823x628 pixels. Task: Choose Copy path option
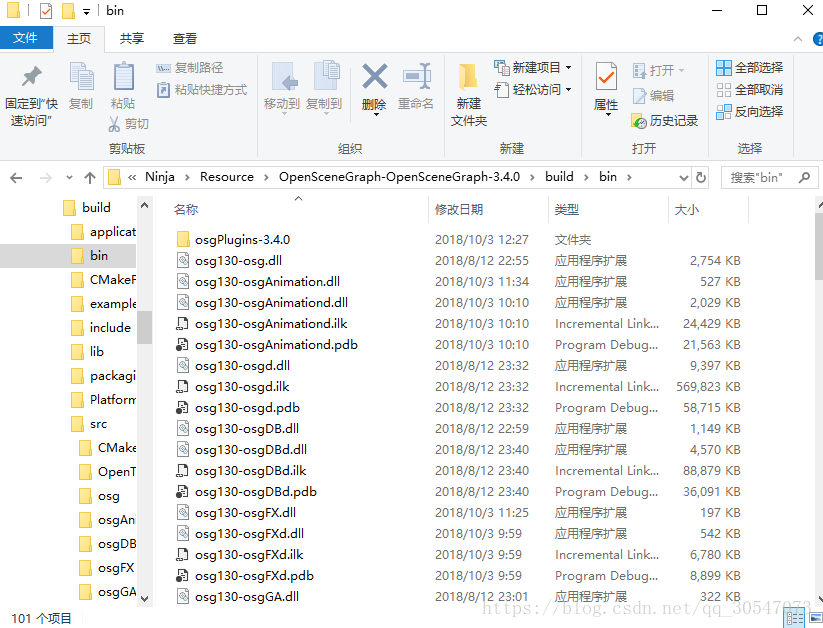tap(190, 68)
